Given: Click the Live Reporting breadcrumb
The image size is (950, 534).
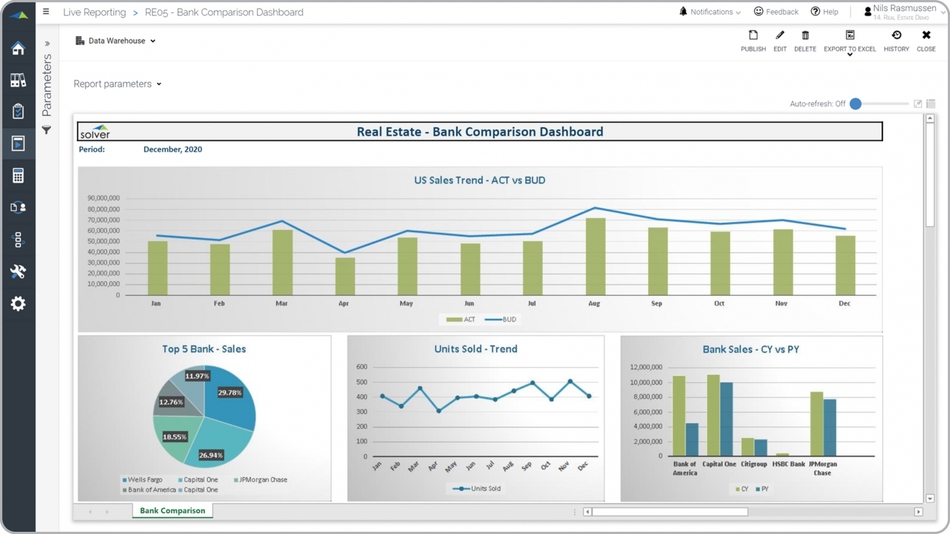Looking at the screenshot, I should coord(94,12).
